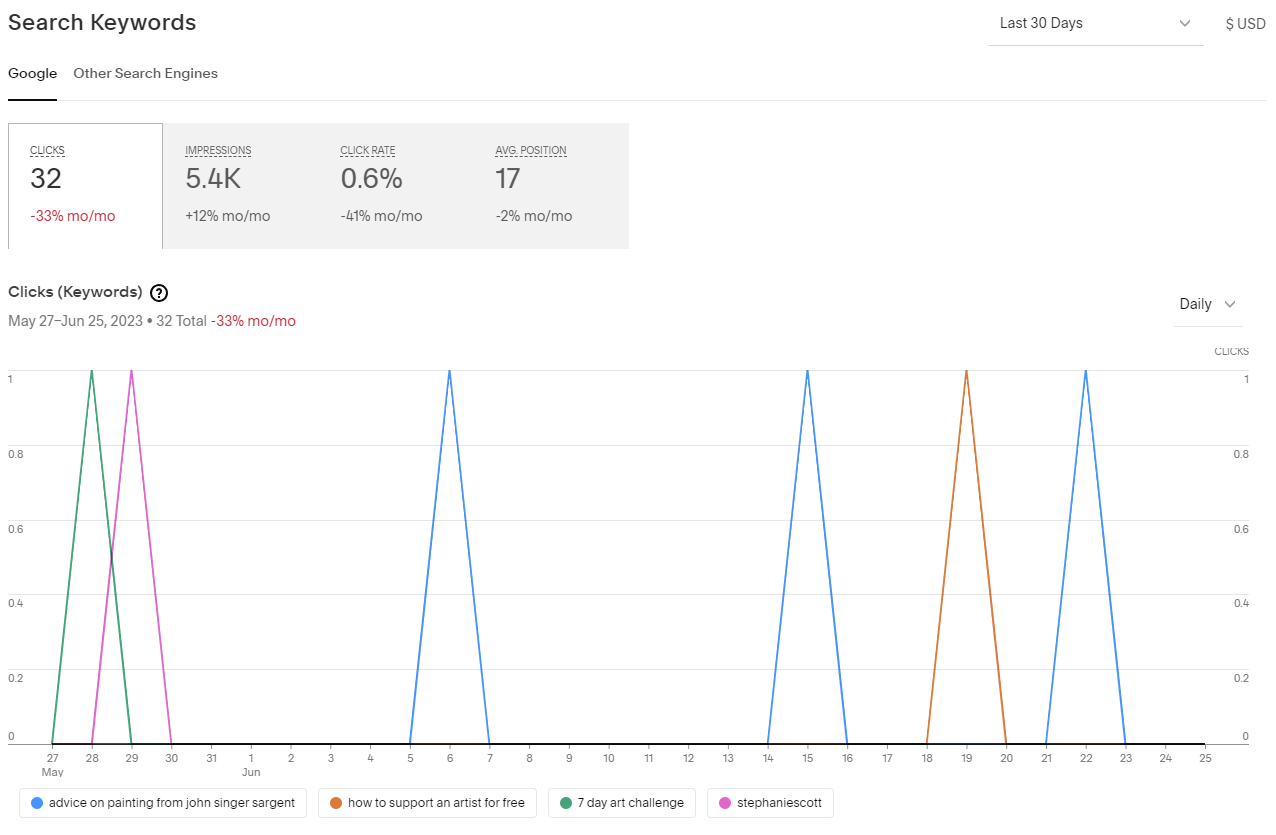Click the Search Keywords heading
This screenshot has height=835, width=1276.
tap(102, 22)
